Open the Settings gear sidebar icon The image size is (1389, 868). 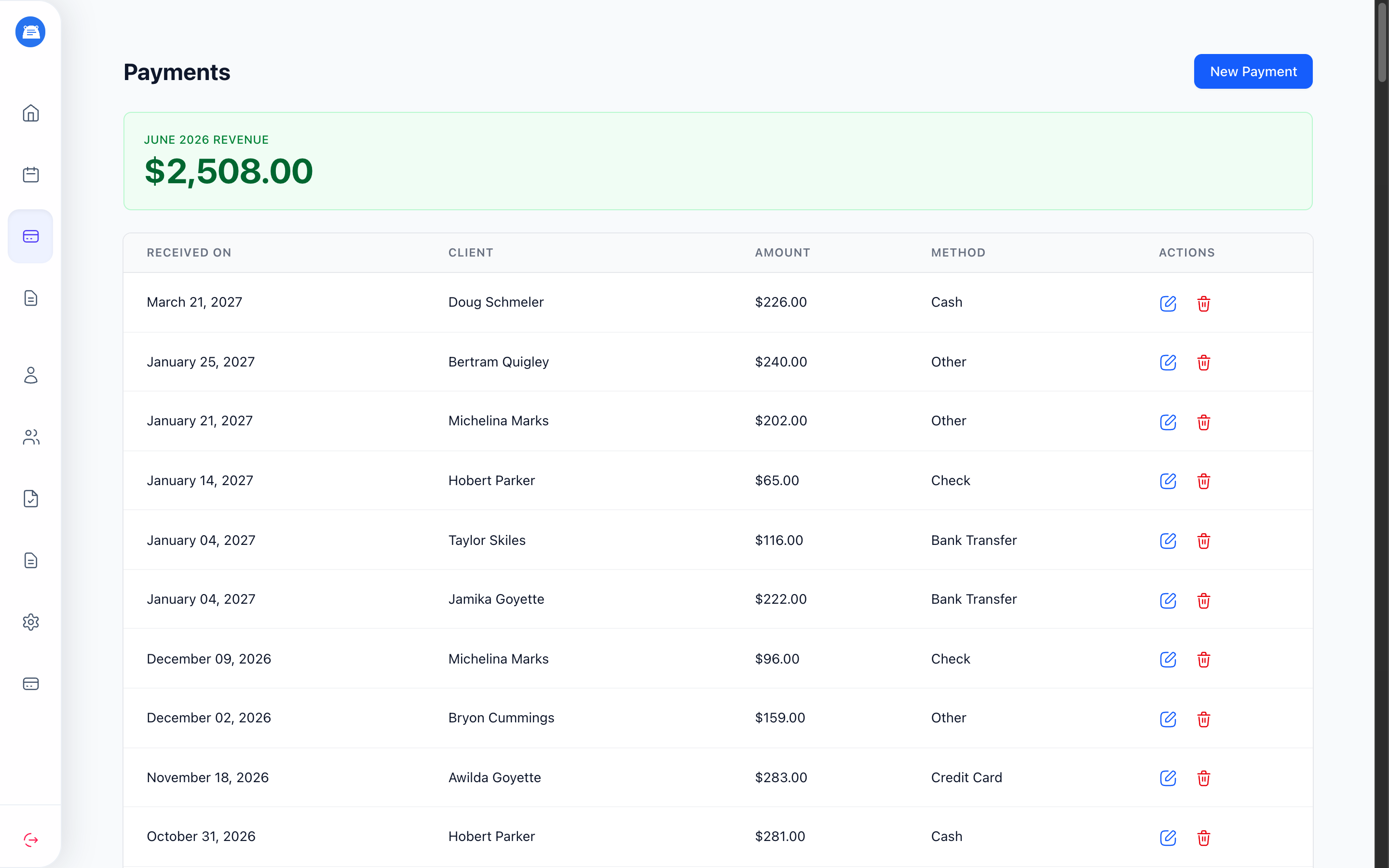tap(30, 622)
